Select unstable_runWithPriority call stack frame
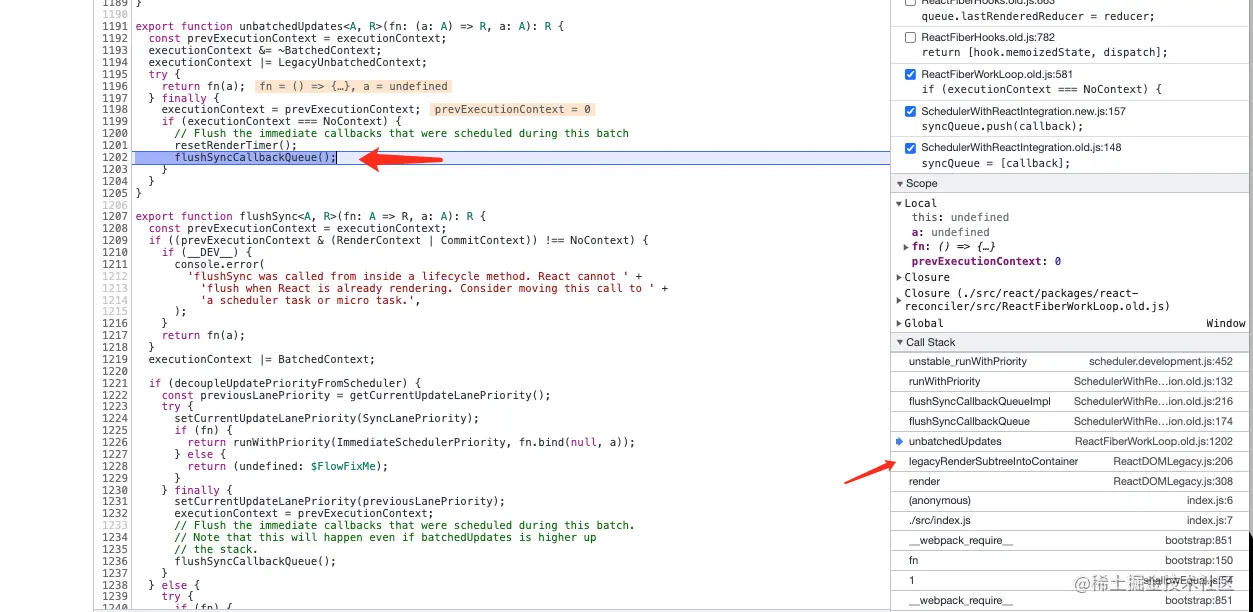Viewport: 1253px width, 612px height. click(x=1071, y=361)
